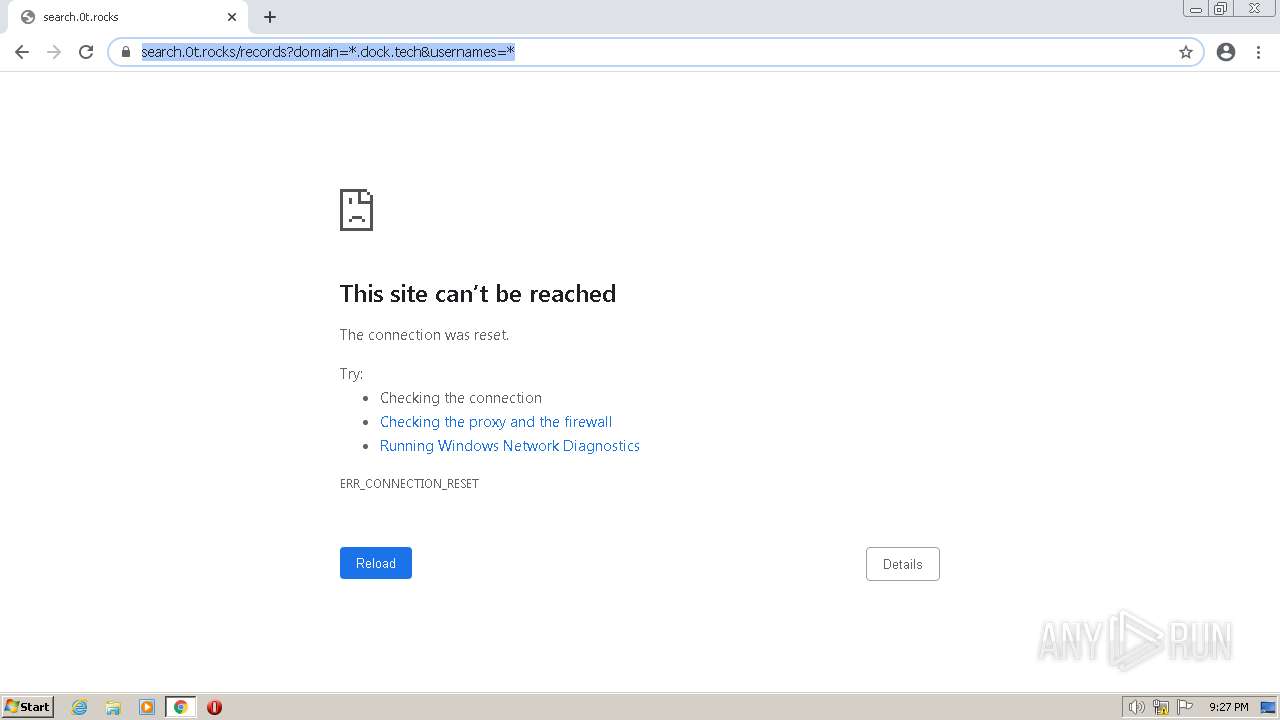This screenshot has height=720, width=1280.
Task: Show error Details
Action: (902, 564)
